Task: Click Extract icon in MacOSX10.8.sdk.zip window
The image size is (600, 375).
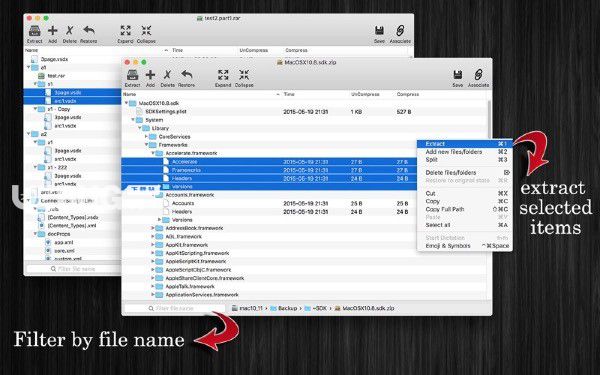Action: point(132,75)
